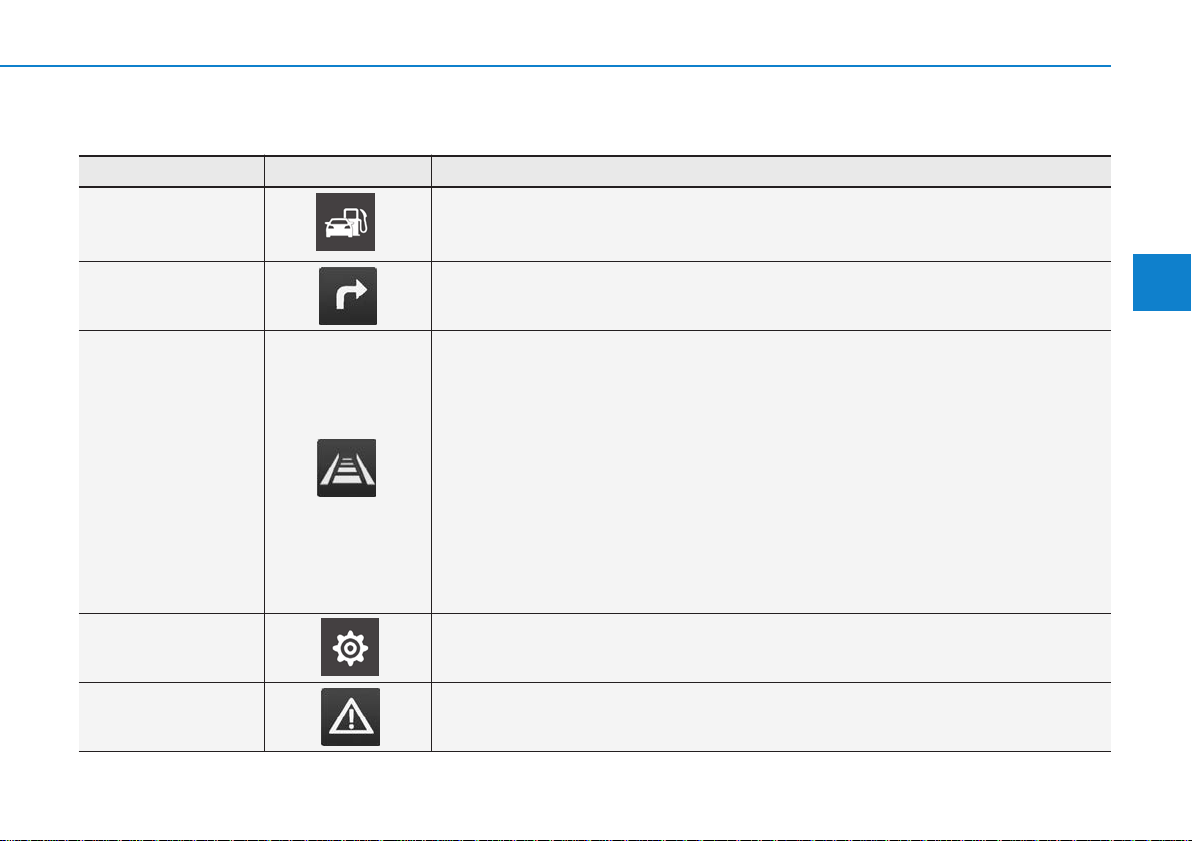
Task: Open the gear settings icon
Action: pos(350,647)
